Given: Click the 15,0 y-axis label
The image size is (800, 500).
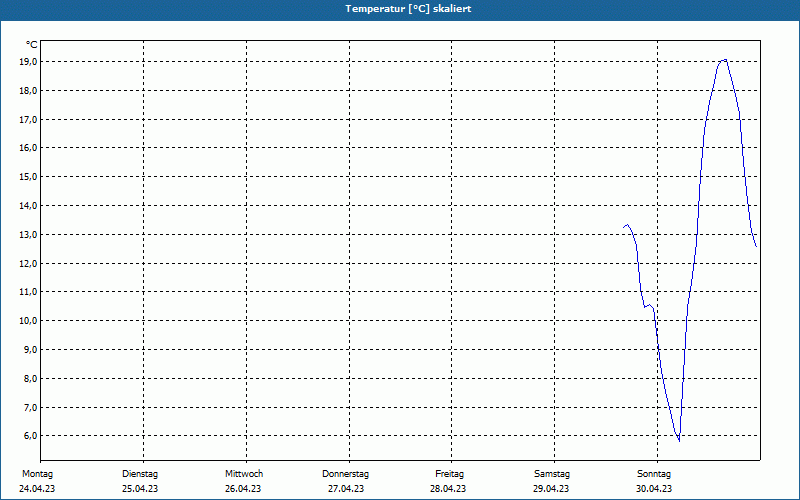Looking at the screenshot, I should coord(28,177).
